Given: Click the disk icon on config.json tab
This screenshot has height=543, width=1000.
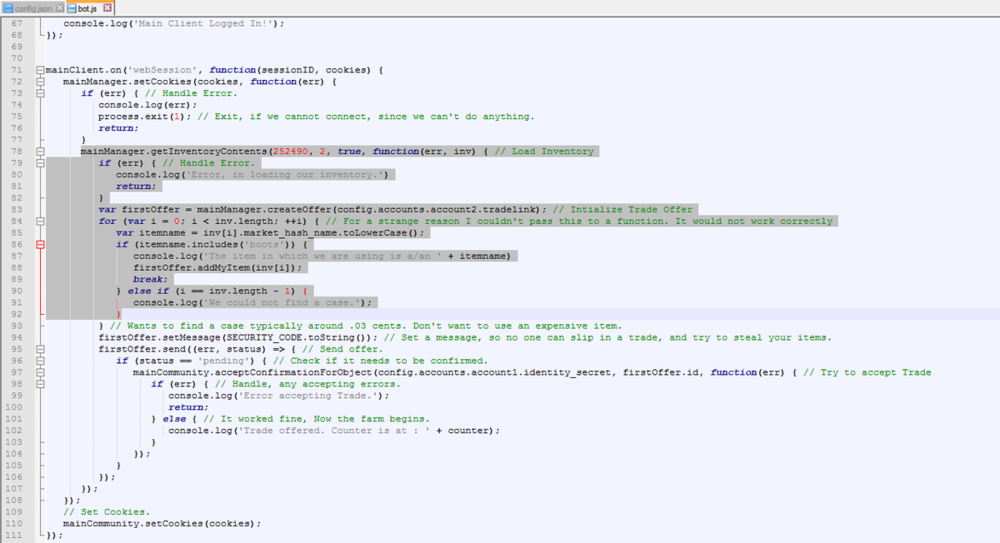Looking at the screenshot, I should [x=7, y=7].
